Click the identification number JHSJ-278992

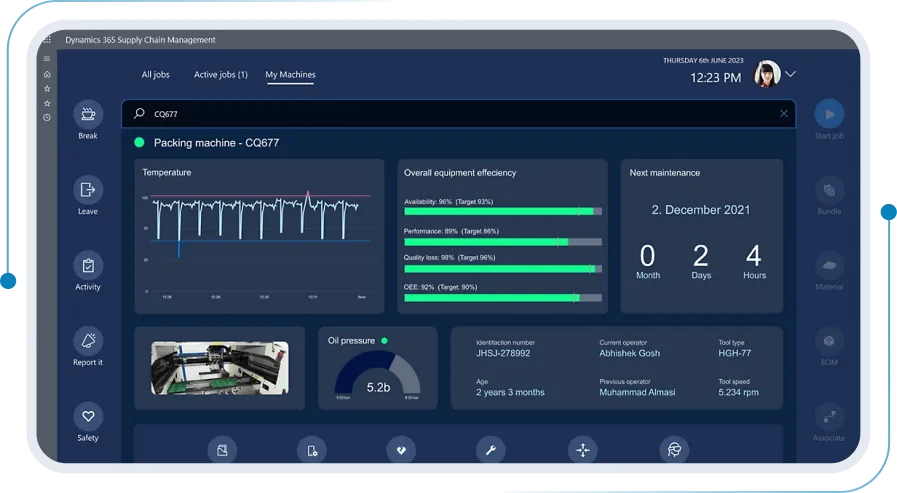coord(503,353)
